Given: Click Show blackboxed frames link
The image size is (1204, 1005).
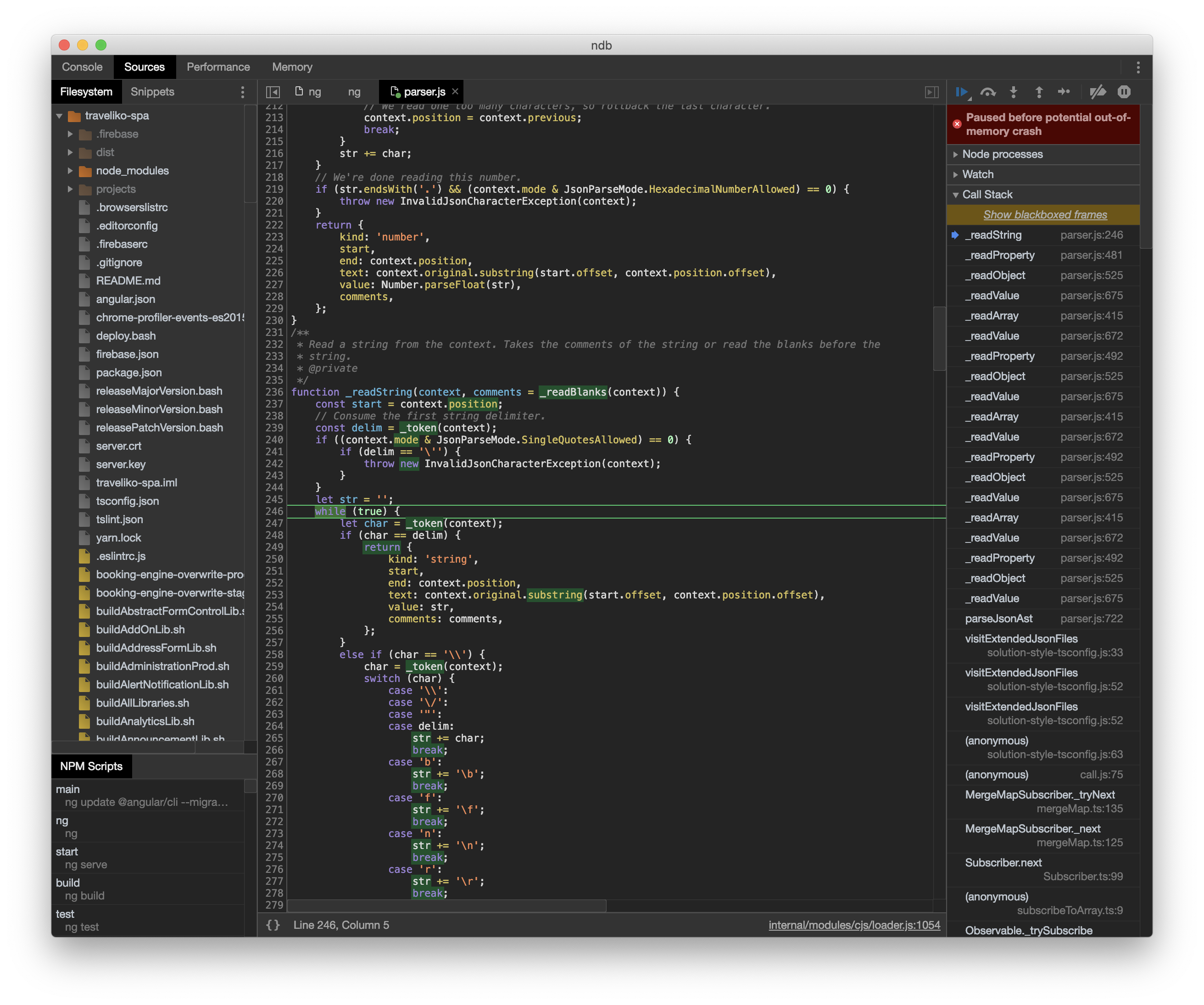Looking at the screenshot, I should tap(1045, 214).
